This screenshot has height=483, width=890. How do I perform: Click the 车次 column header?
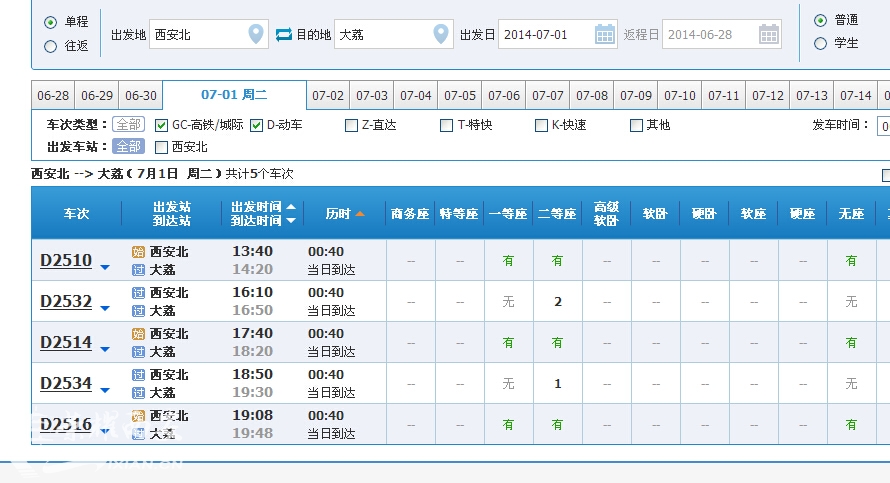[x=76, y=214]
